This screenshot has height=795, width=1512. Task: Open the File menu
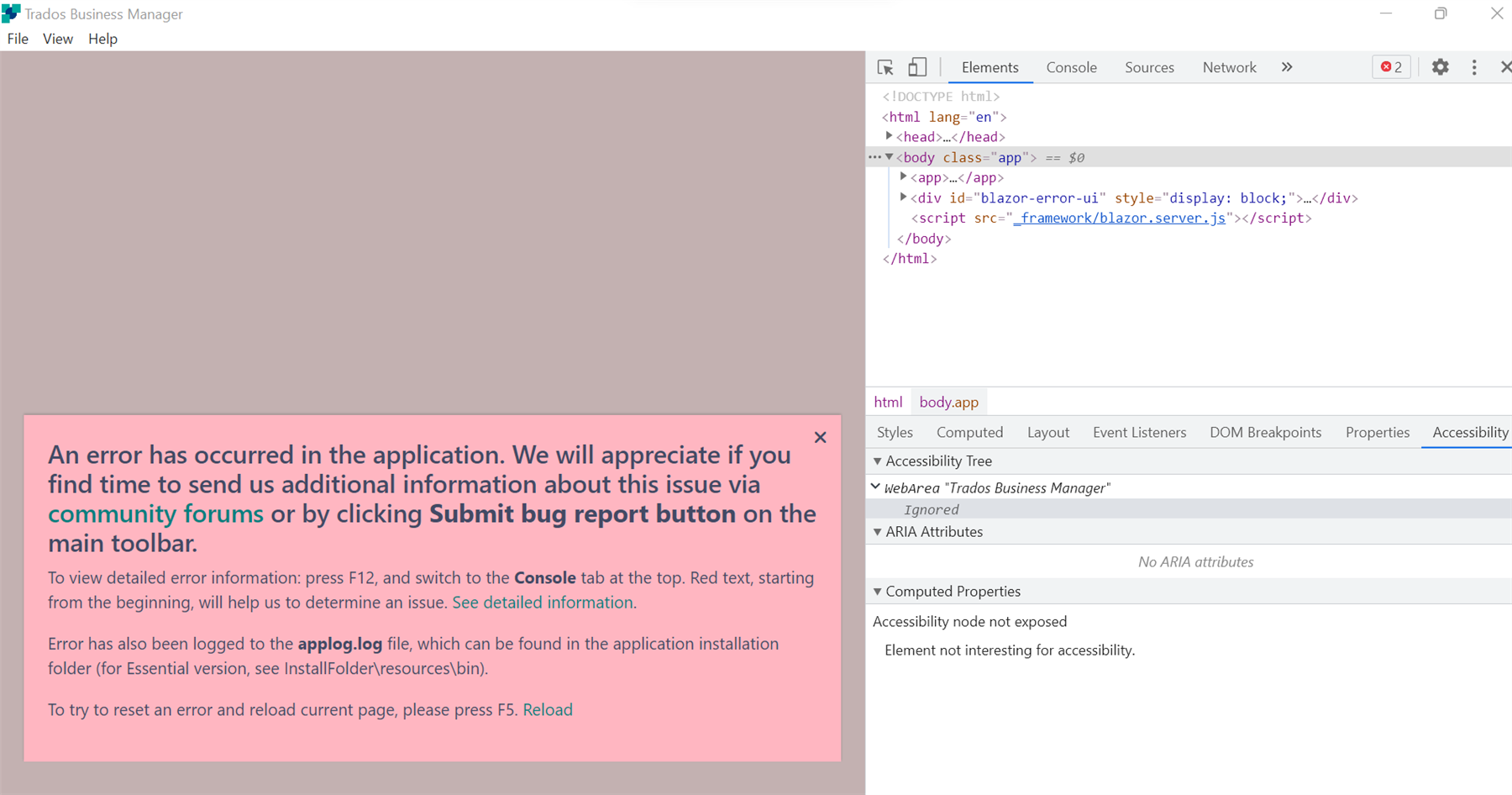coord(18,39)
